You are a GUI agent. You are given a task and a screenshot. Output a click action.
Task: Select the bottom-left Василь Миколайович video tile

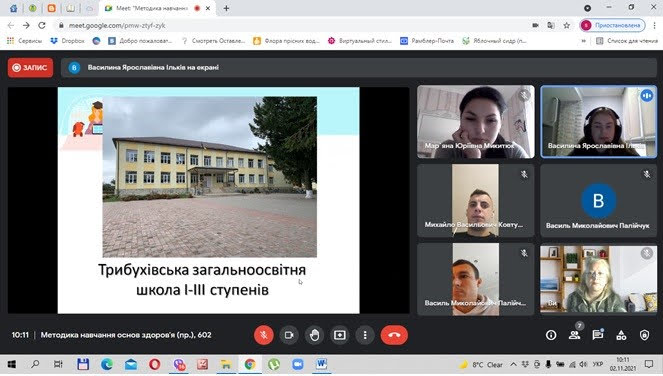(x=476, y=279)
